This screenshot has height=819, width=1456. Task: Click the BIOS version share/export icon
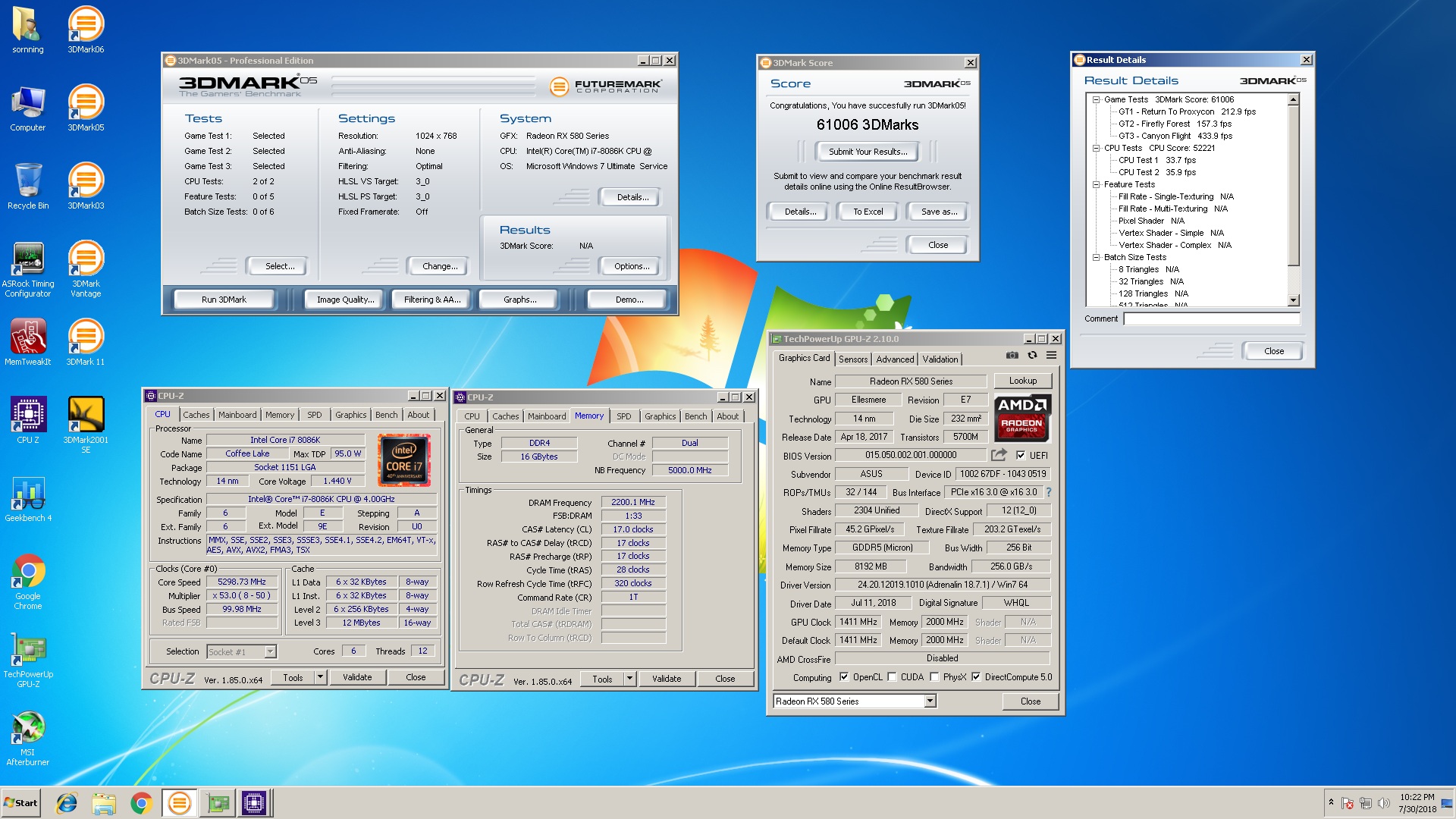click(x=999, y=455)
